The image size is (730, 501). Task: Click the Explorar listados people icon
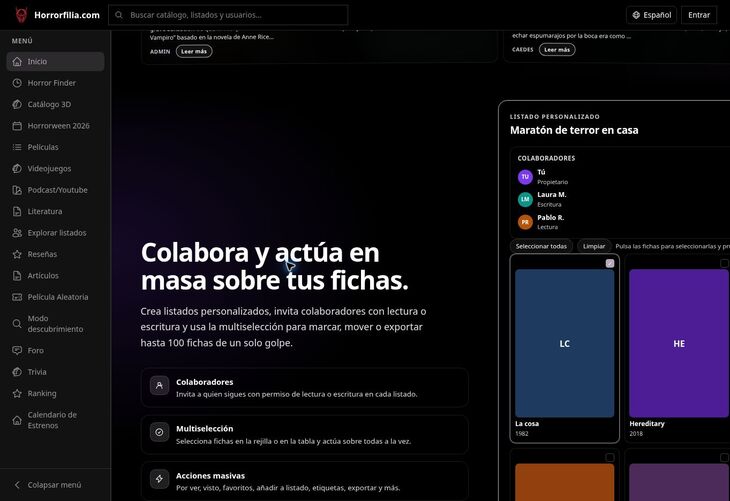[17, 233]
